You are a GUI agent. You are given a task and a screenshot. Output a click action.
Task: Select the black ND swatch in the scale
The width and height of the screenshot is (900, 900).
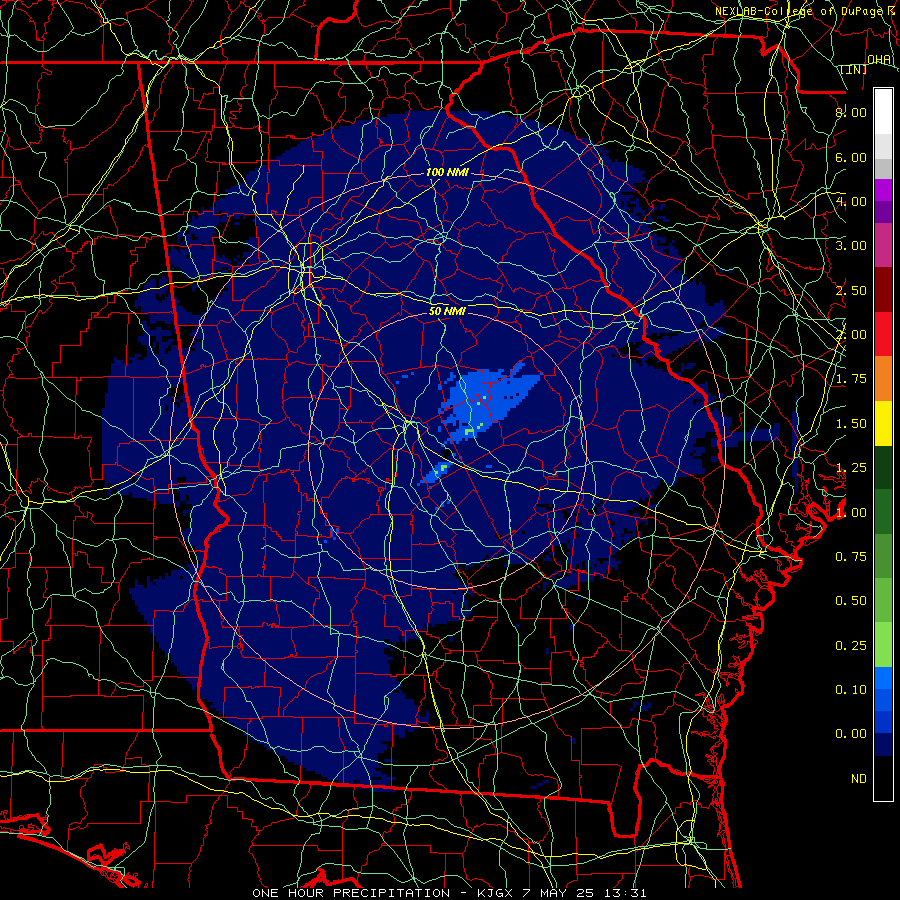[x=883, y=778]
